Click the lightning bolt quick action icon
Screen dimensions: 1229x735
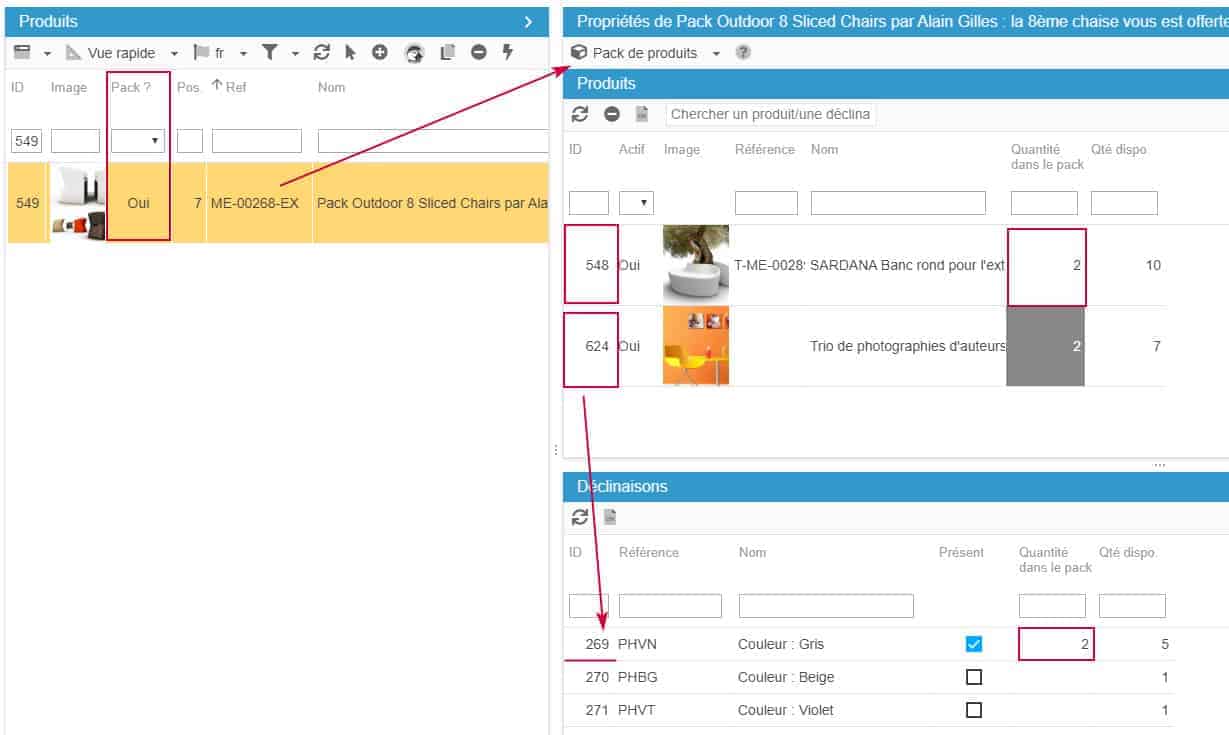click(x=507, y=53)
